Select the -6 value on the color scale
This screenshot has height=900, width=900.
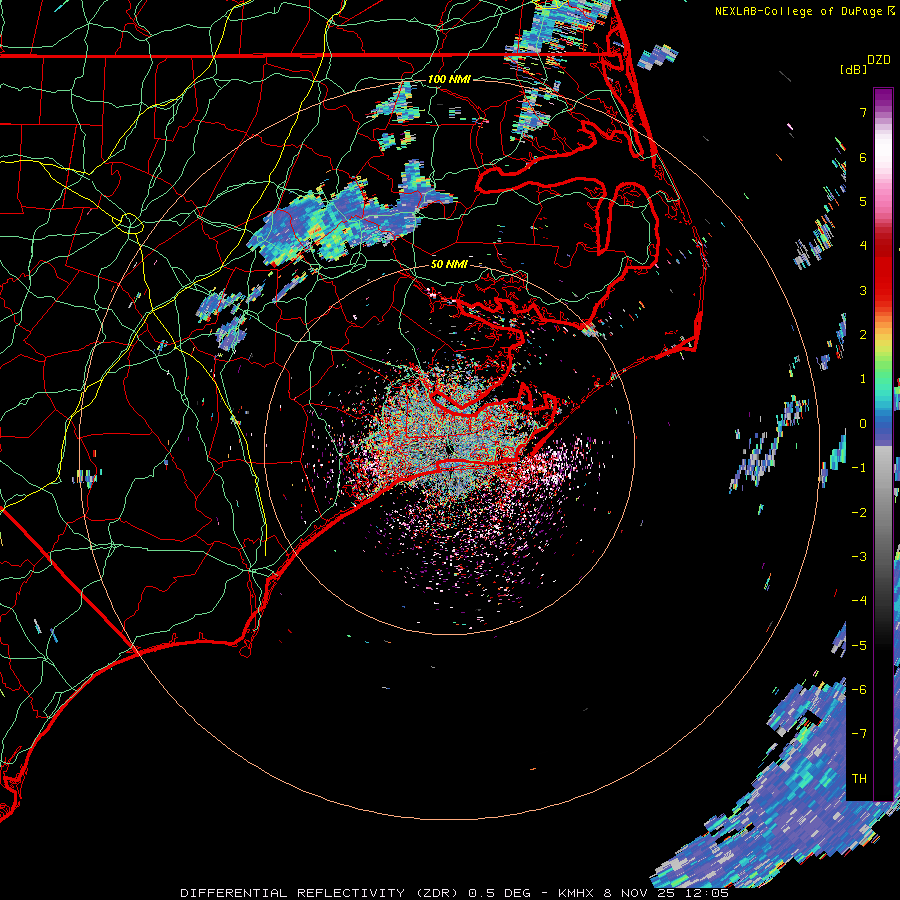pyautogui.click(x=859, y=690)
